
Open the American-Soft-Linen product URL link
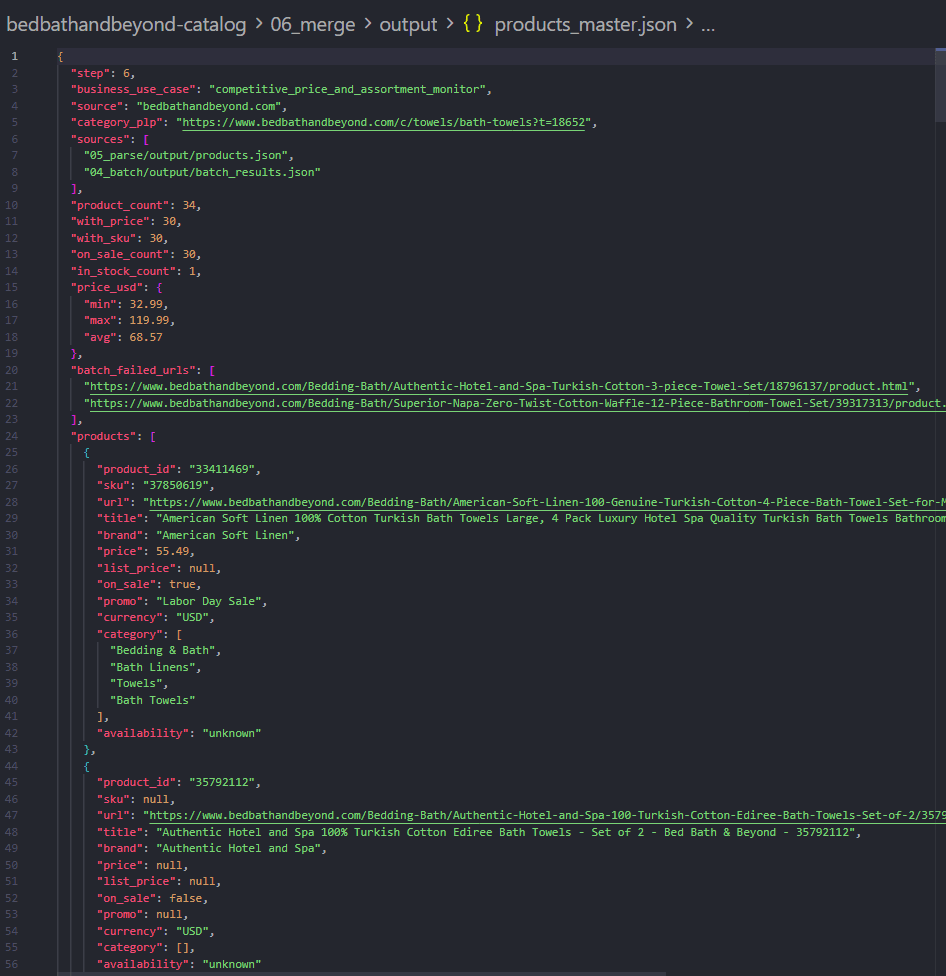(x=548, y=502)
